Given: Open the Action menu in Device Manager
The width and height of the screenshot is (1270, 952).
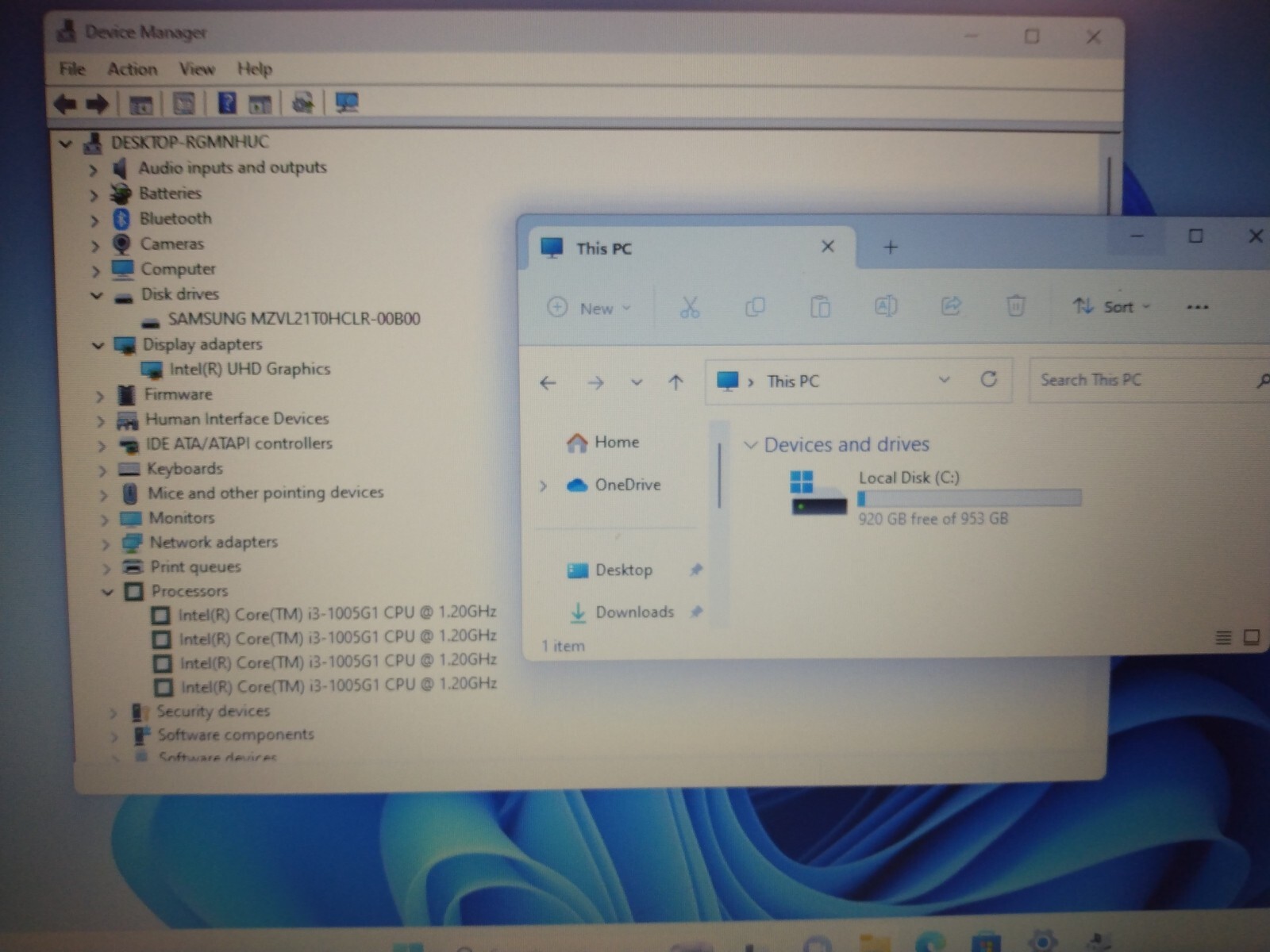Looking at the screenshot, I should (133, 69).
